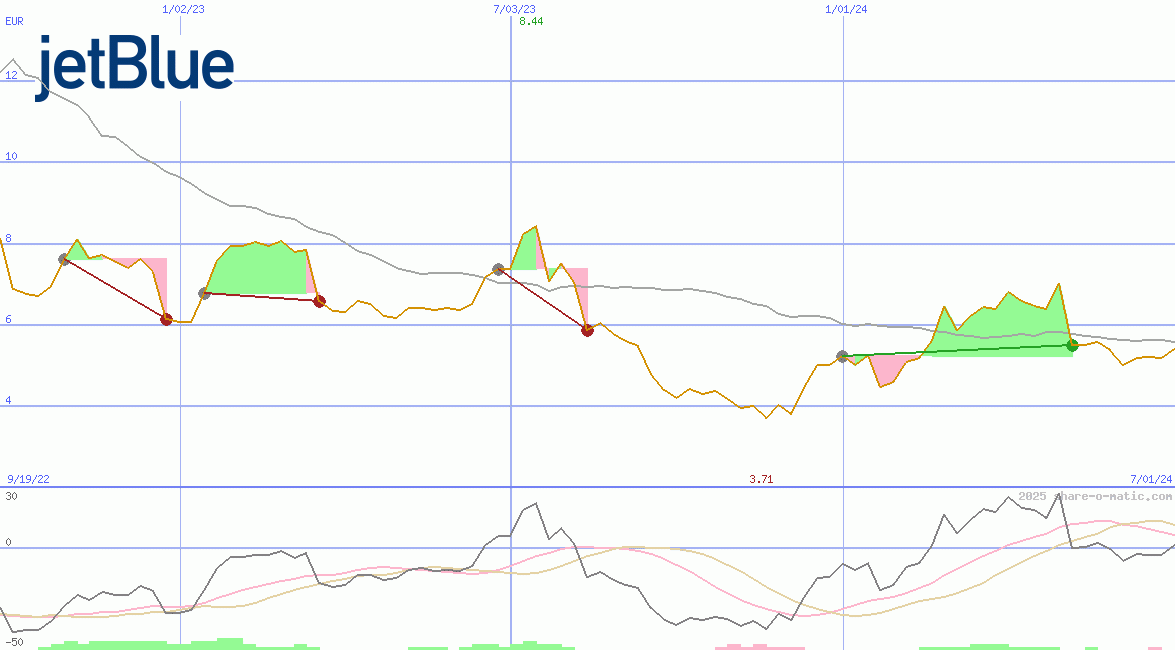
Task: Click the EUR currency label
Action: [x=14, y=21]
